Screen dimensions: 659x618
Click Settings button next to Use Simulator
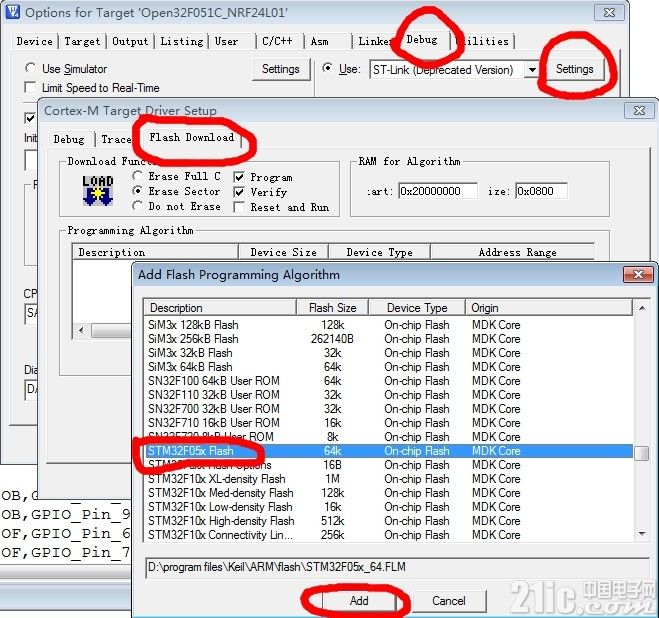[x=281, y=69]
